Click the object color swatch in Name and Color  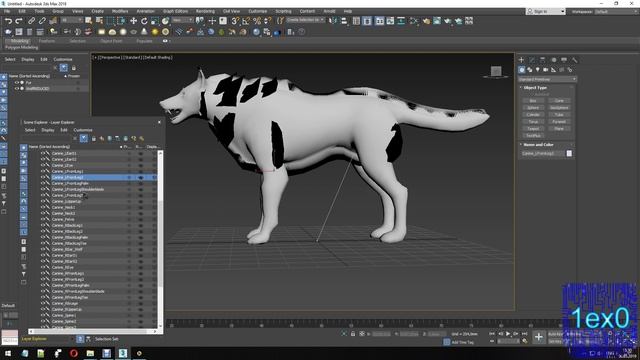tap(569, 153)
